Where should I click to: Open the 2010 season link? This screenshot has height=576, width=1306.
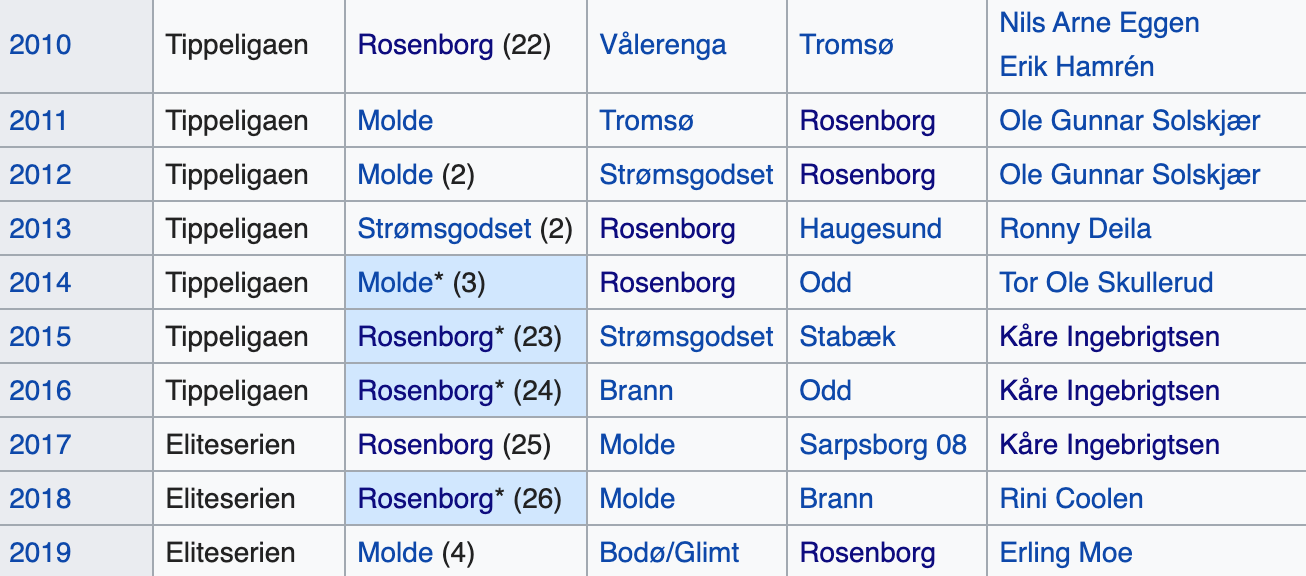[x=40, y=45]
